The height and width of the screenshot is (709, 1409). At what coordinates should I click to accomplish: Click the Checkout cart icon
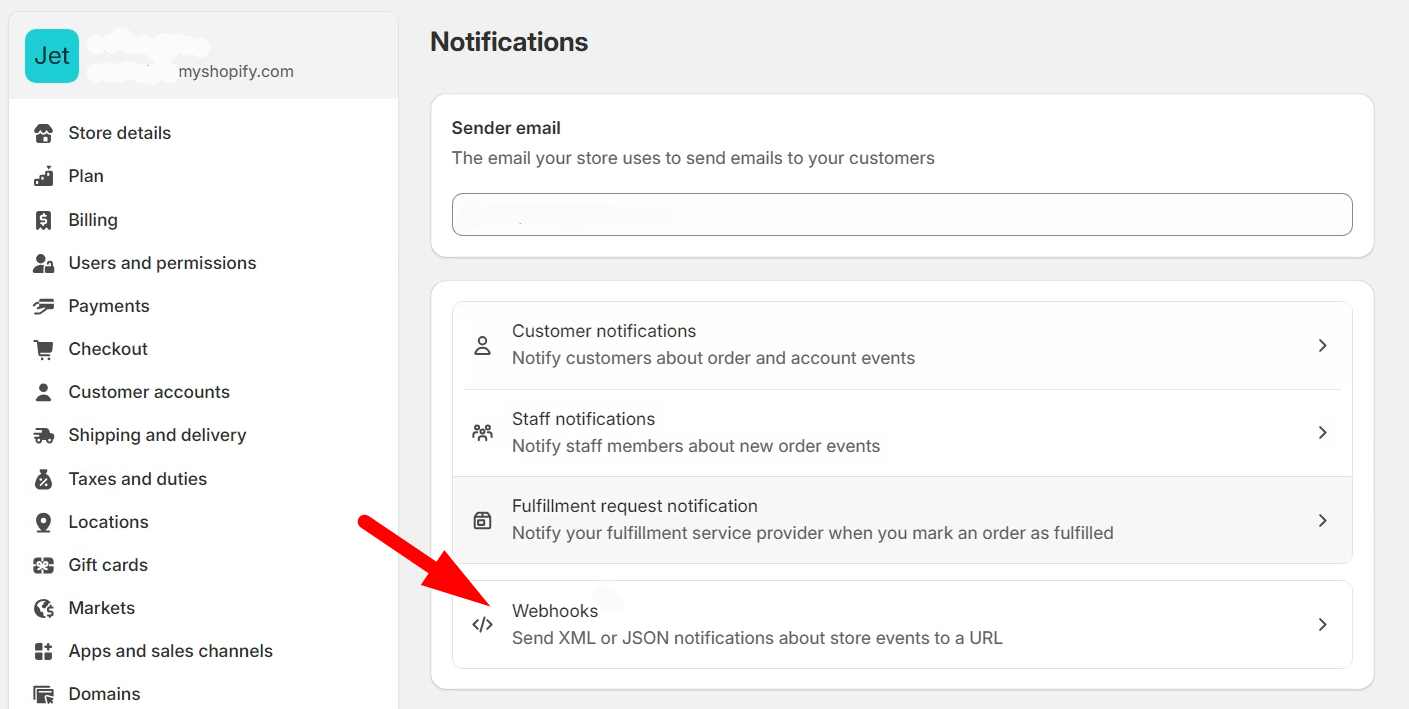click(x=43, y=349)
